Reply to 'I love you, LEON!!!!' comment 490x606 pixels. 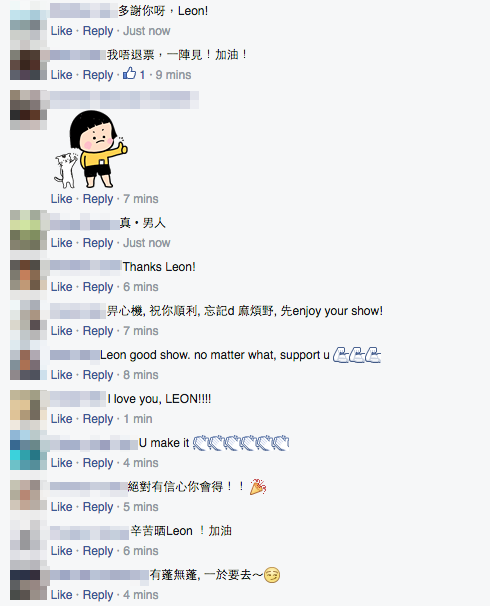point(98,419)
